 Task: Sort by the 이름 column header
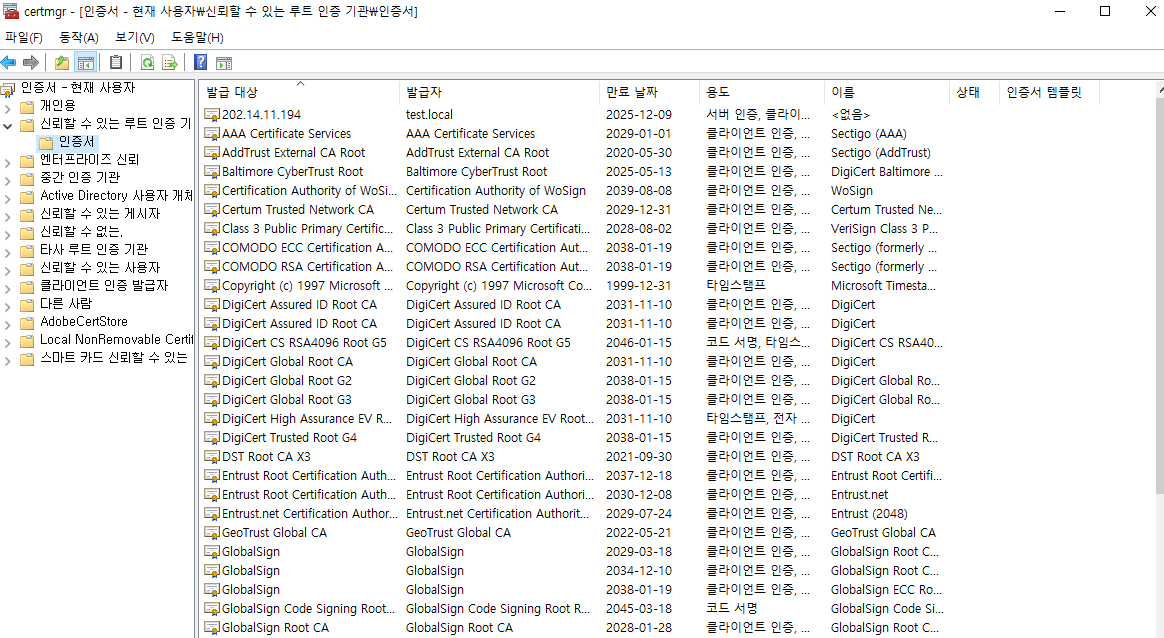886,92
